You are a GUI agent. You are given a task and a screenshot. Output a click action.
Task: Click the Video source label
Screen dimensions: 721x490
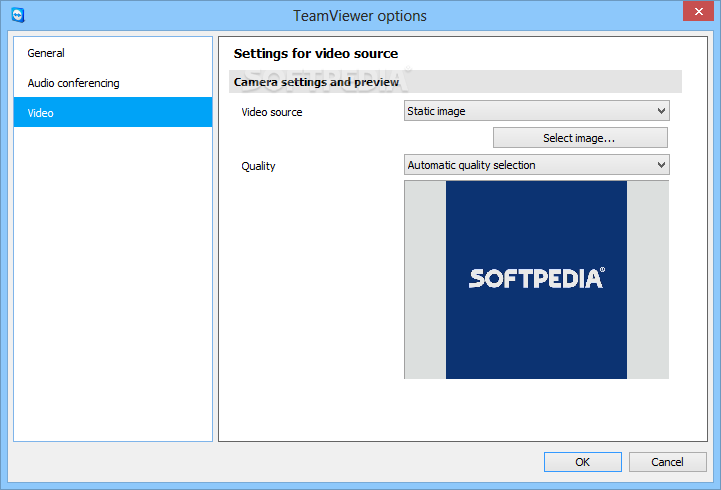(x=272, y=112)
